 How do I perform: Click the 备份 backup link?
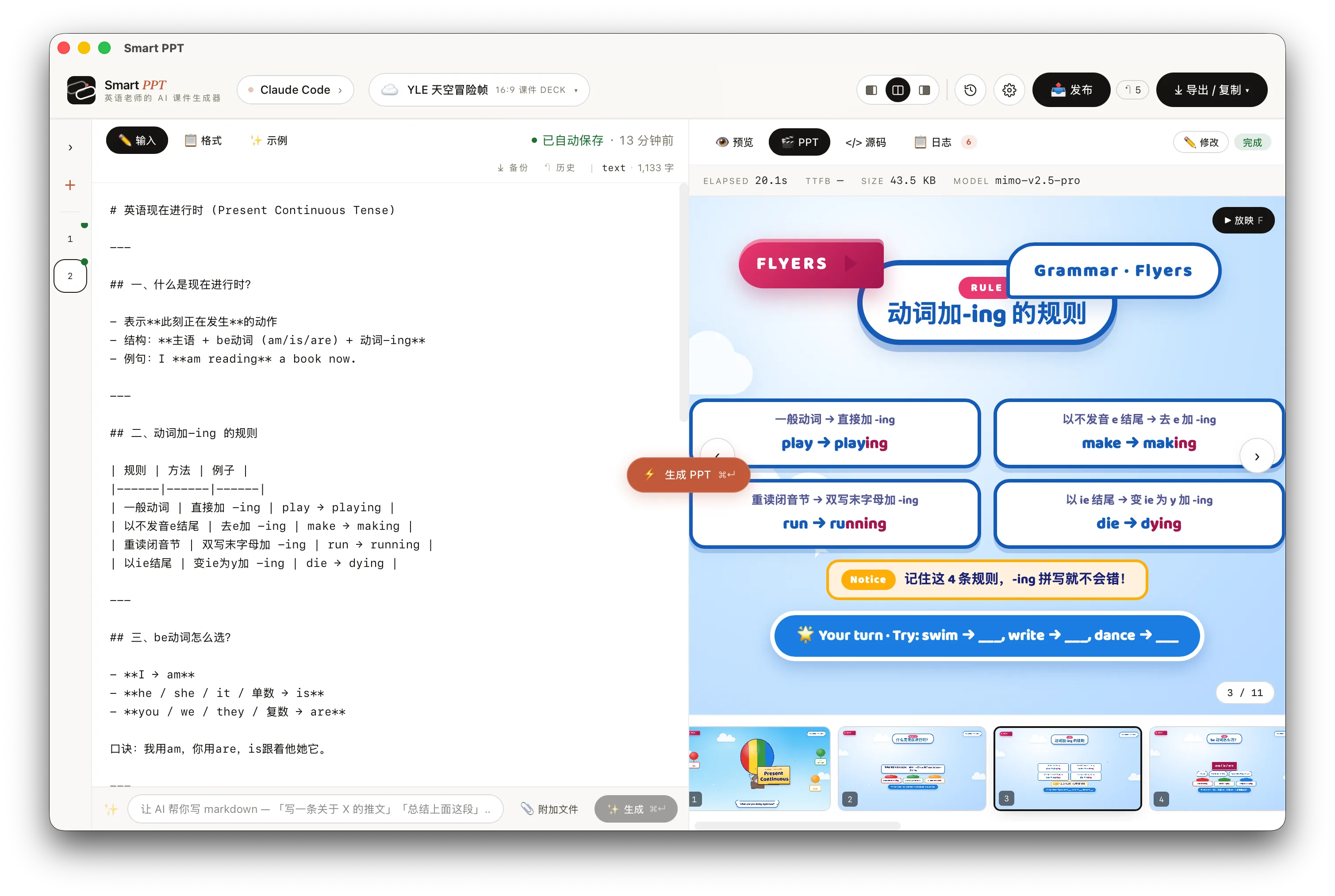[x=512, y=168]
